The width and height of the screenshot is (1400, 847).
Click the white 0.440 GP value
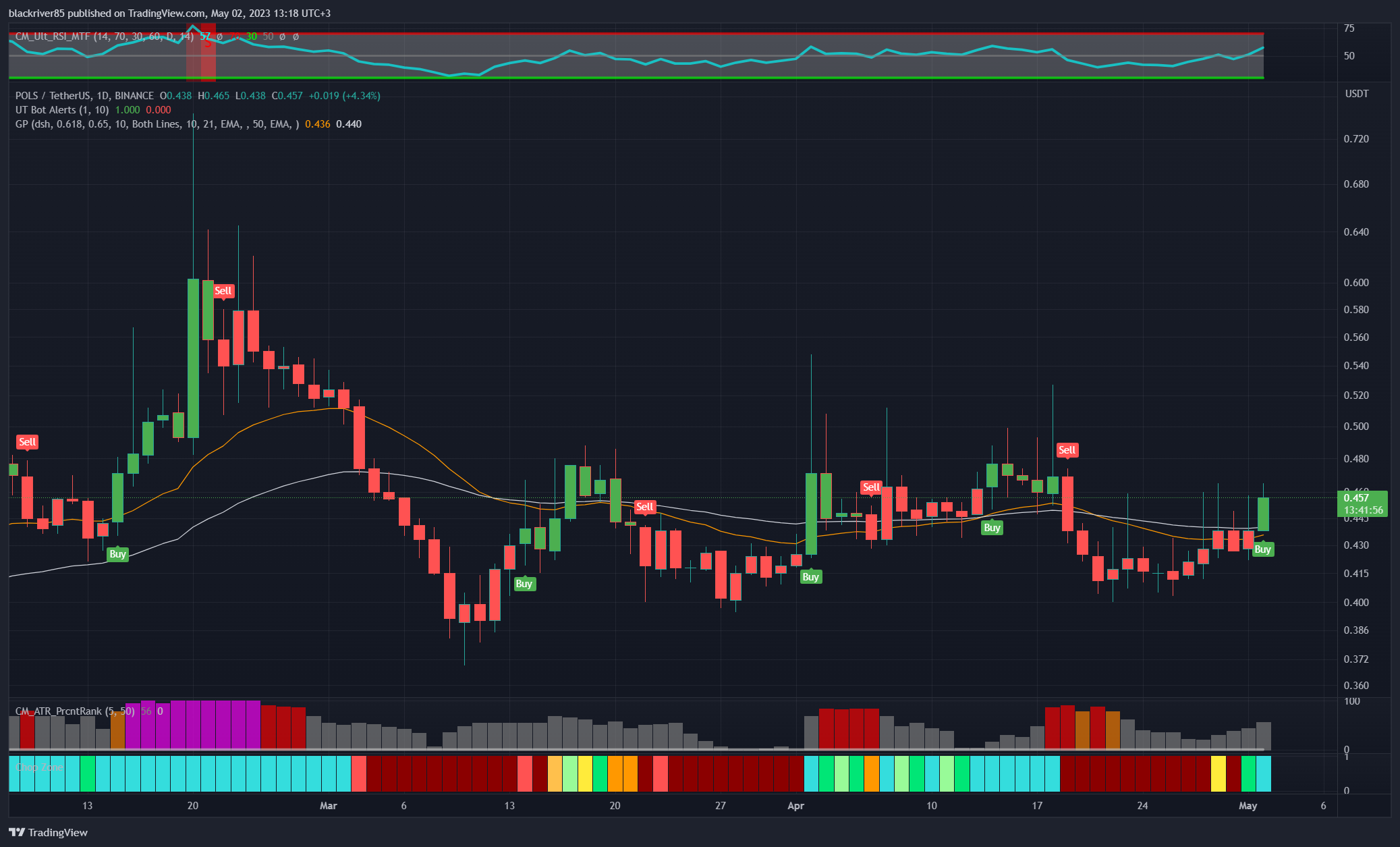(349, 124)
